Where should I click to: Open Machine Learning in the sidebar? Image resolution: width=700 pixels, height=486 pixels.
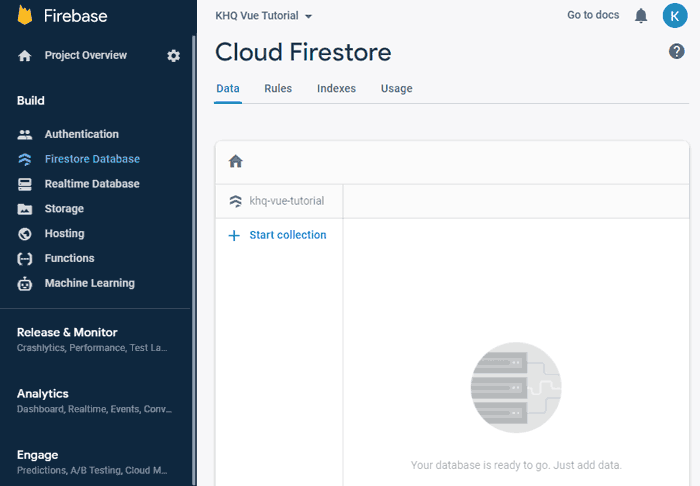tap(89, 283)
